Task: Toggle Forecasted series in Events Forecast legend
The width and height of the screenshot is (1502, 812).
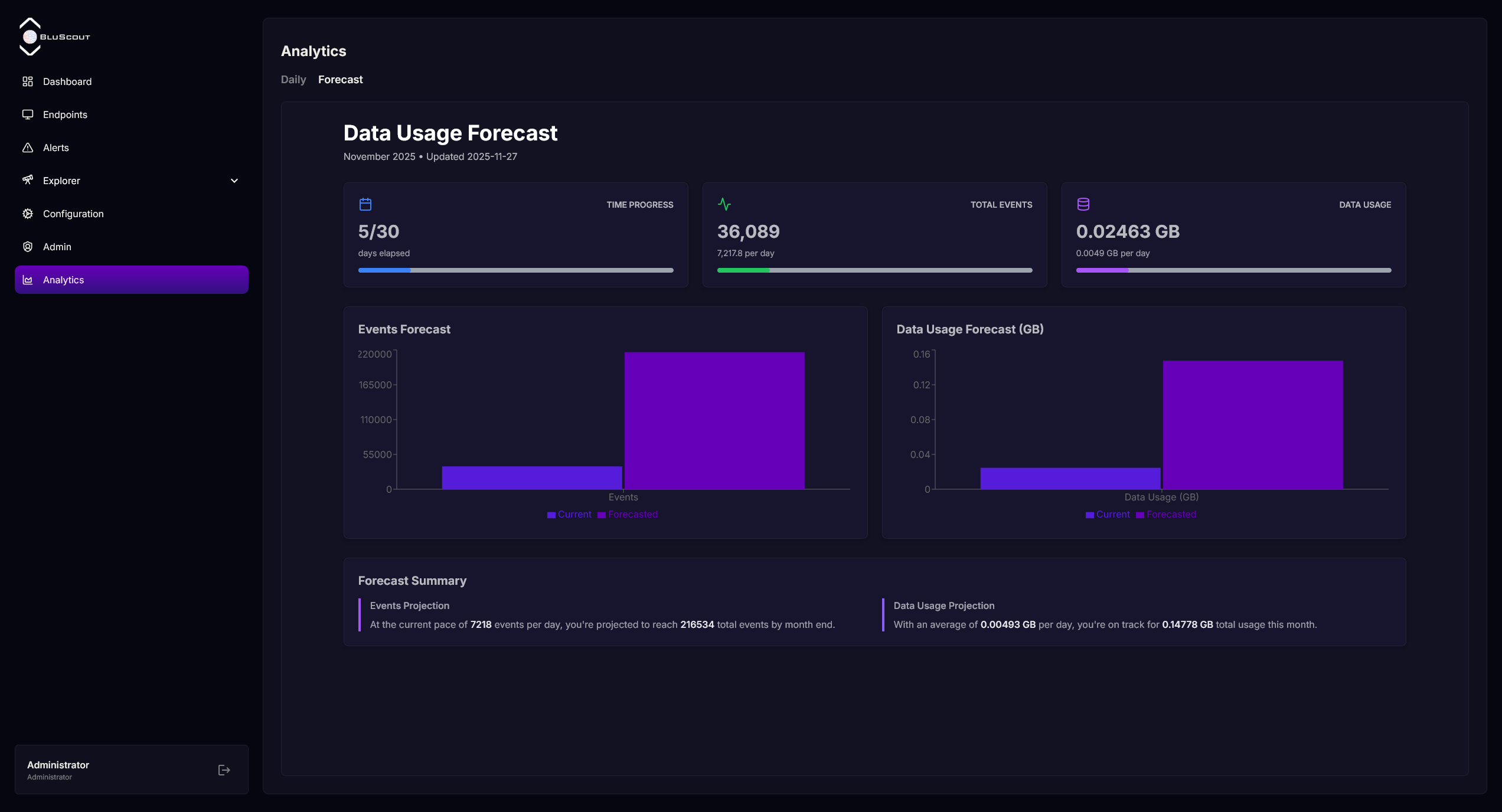Action: click(628, 515)
